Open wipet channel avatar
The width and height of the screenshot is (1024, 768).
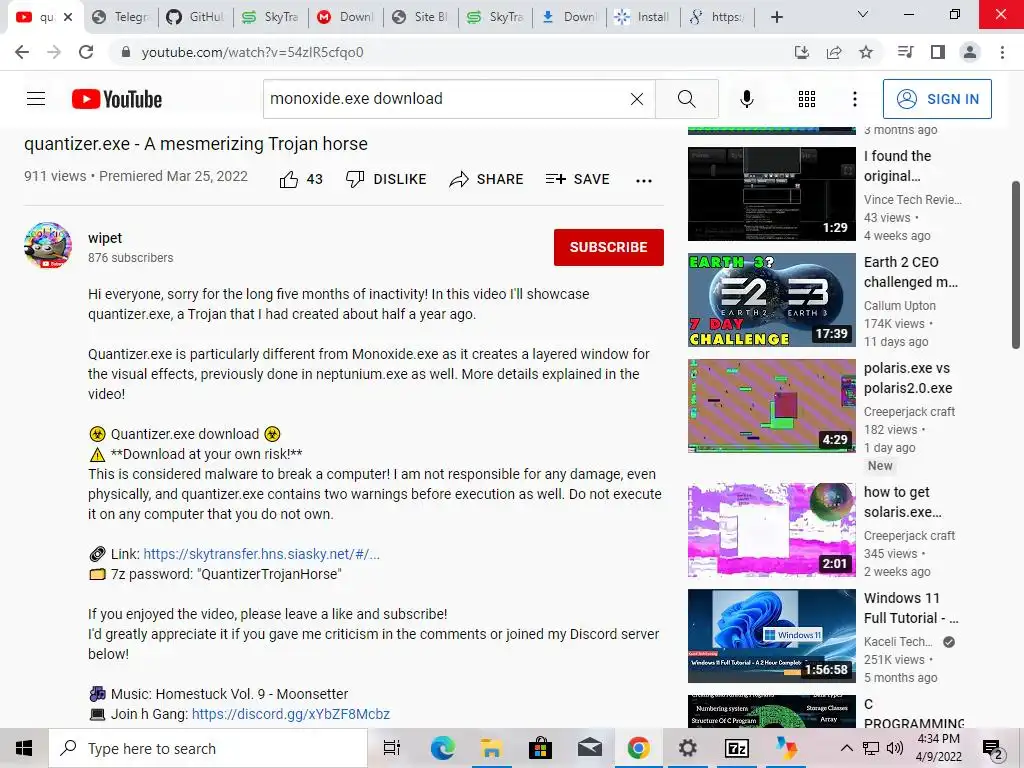click(x=48, y=246)
